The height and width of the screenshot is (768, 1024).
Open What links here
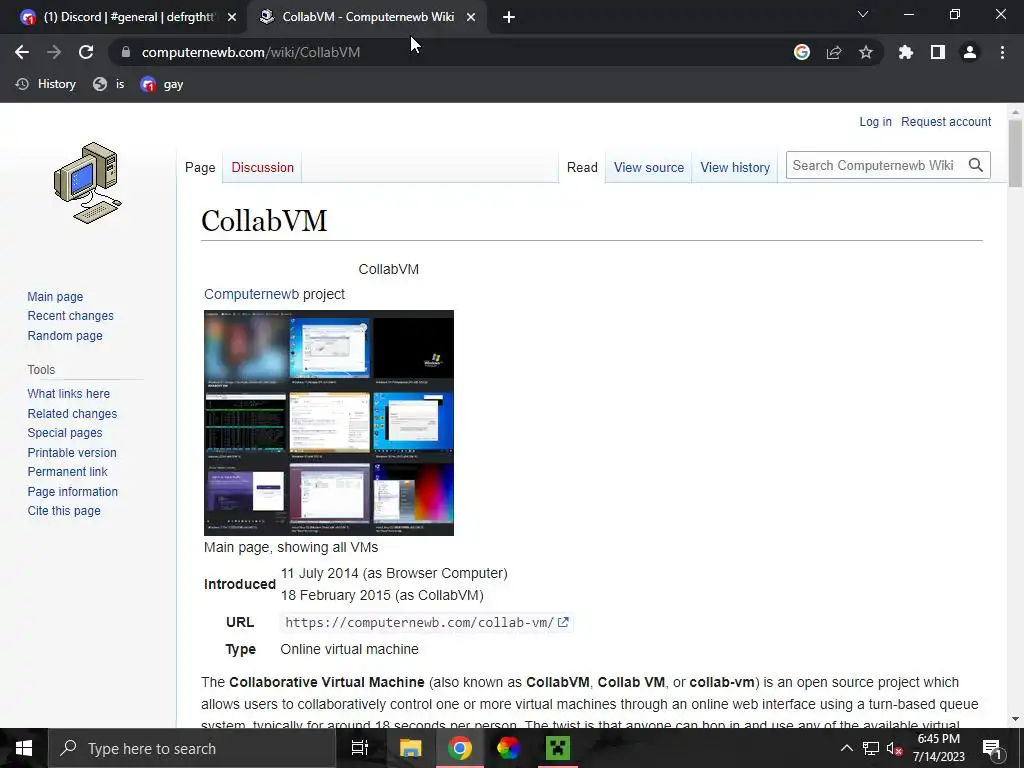coord(69,394)
